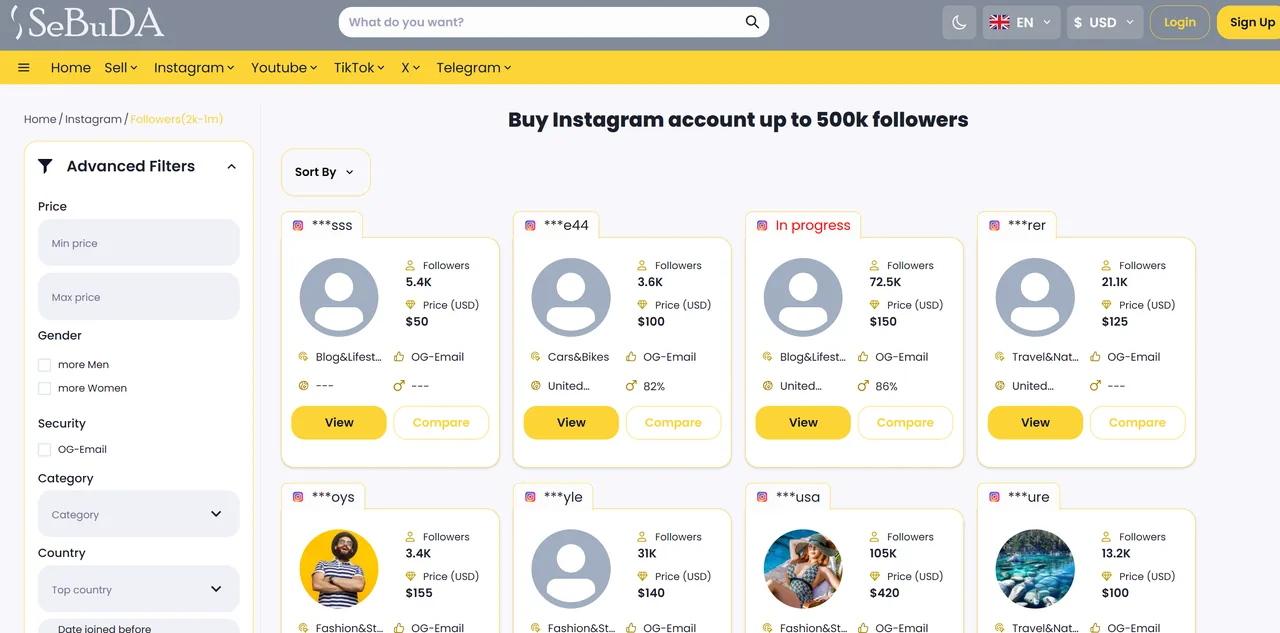This screenshot has width=1280, height=633.
Task: Open the Sort By dropdown
Action: pos(325,172)
